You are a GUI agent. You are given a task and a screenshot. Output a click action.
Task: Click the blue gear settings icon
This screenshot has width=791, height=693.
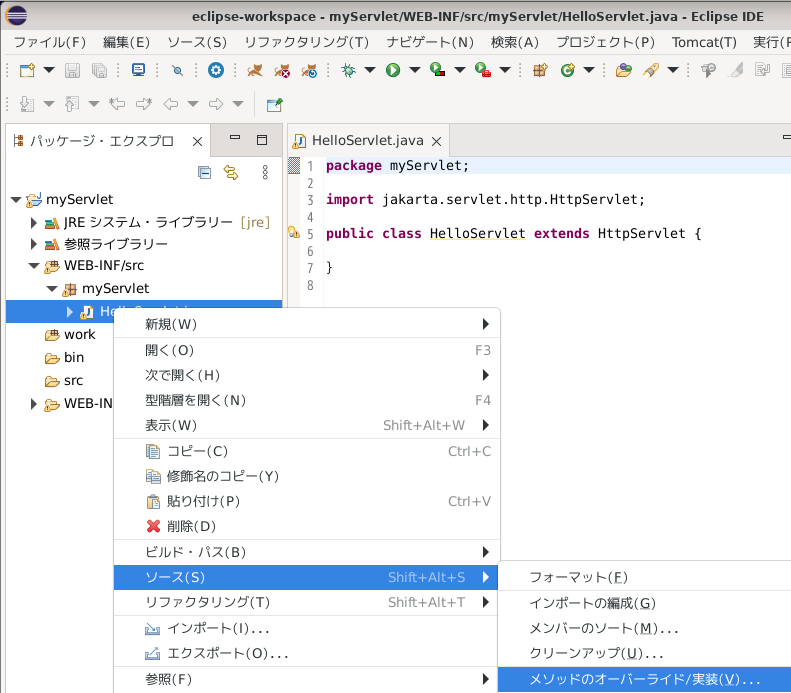[216, 70]
